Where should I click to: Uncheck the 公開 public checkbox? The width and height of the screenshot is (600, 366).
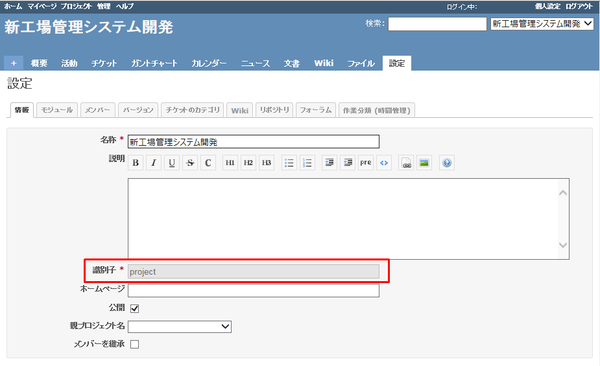(135, 308)
